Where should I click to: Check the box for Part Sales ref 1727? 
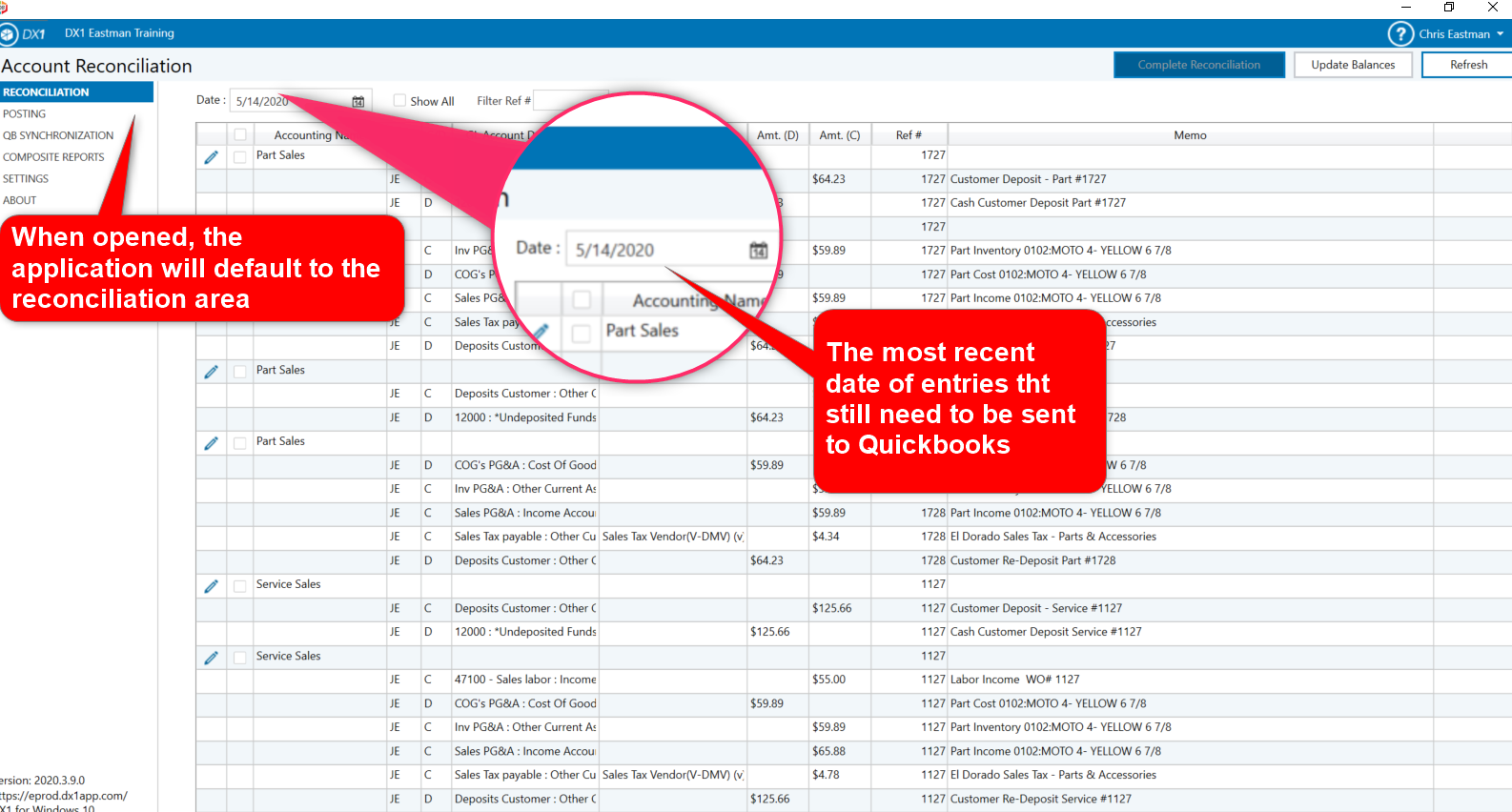(240, 157)
